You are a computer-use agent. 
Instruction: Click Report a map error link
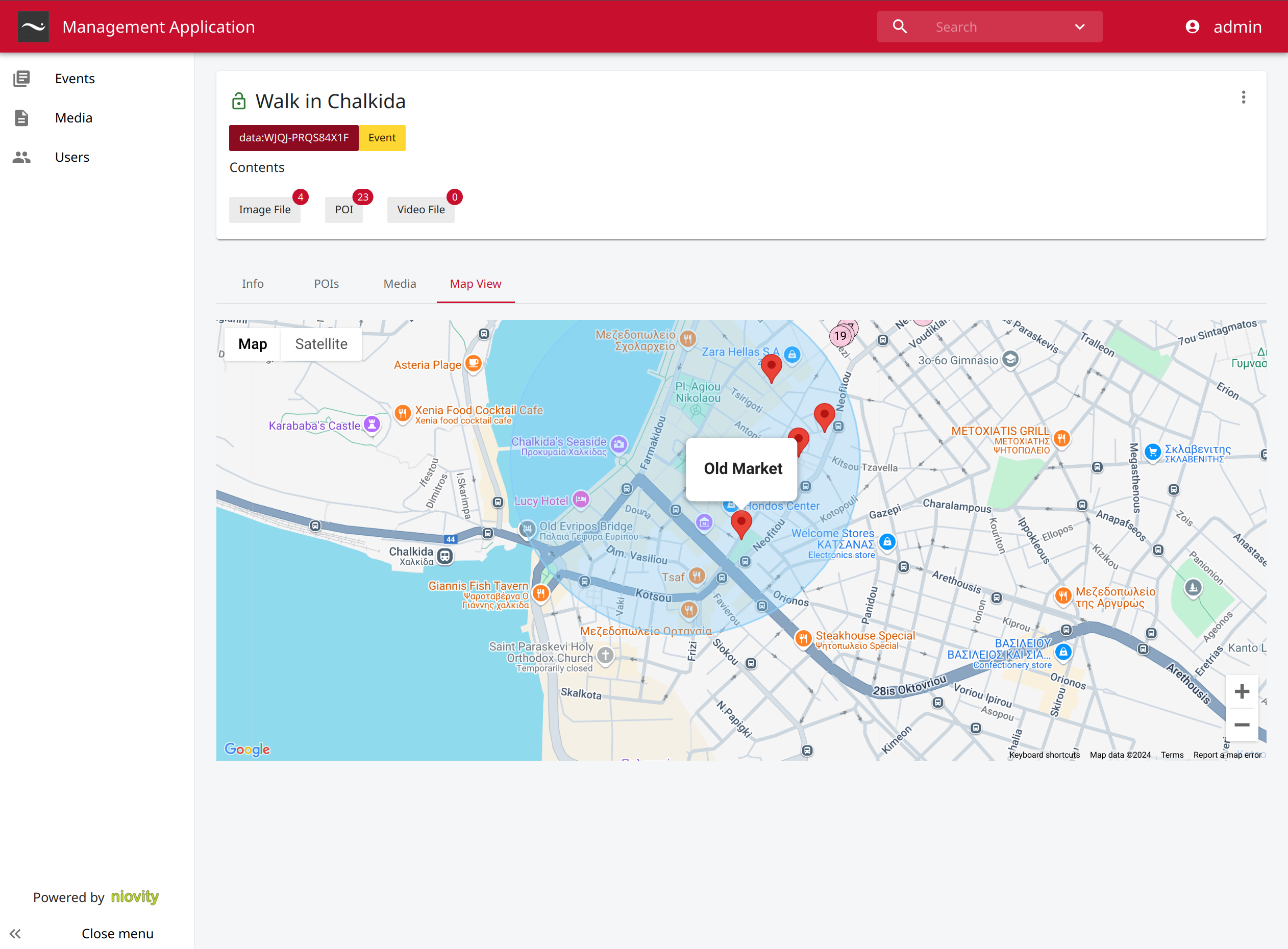tap(1228, 755)
